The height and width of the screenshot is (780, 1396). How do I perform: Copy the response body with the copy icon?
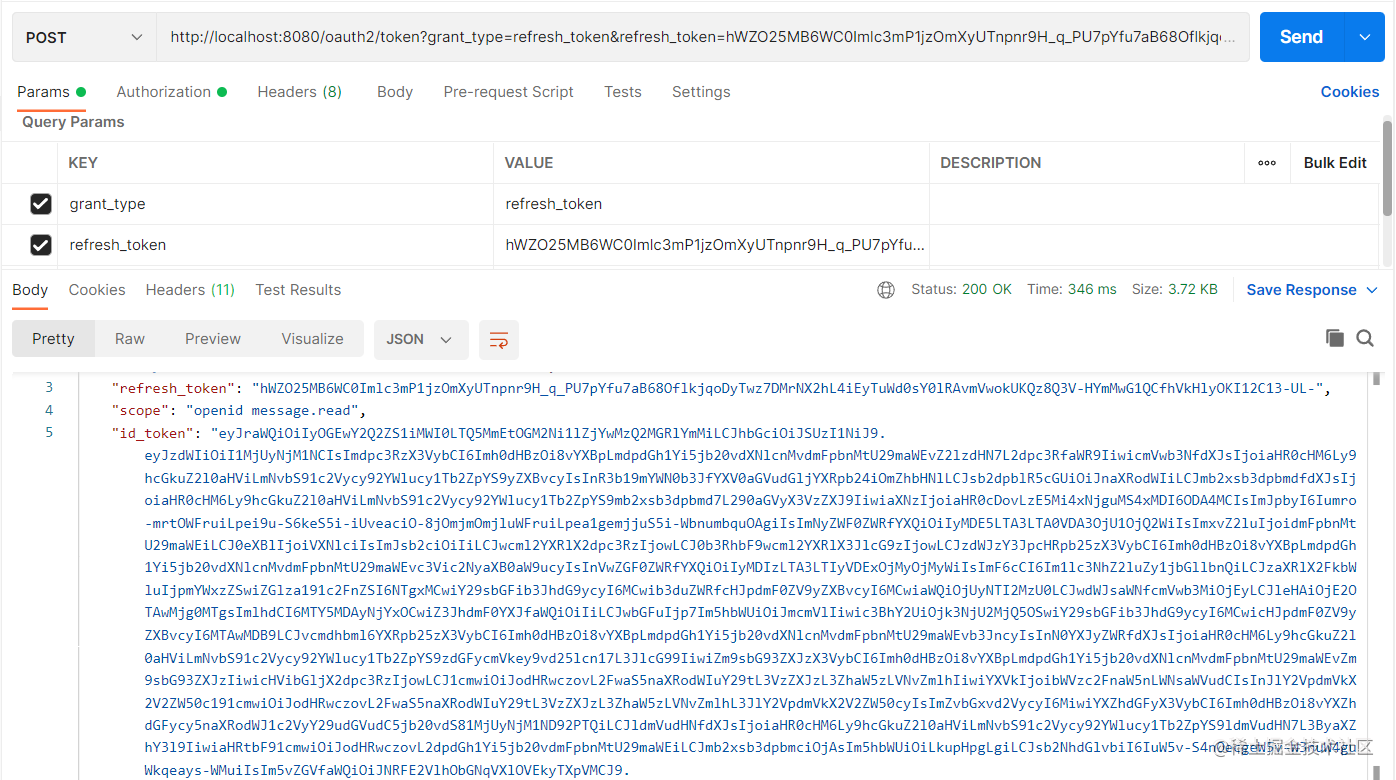[1334, 338]
